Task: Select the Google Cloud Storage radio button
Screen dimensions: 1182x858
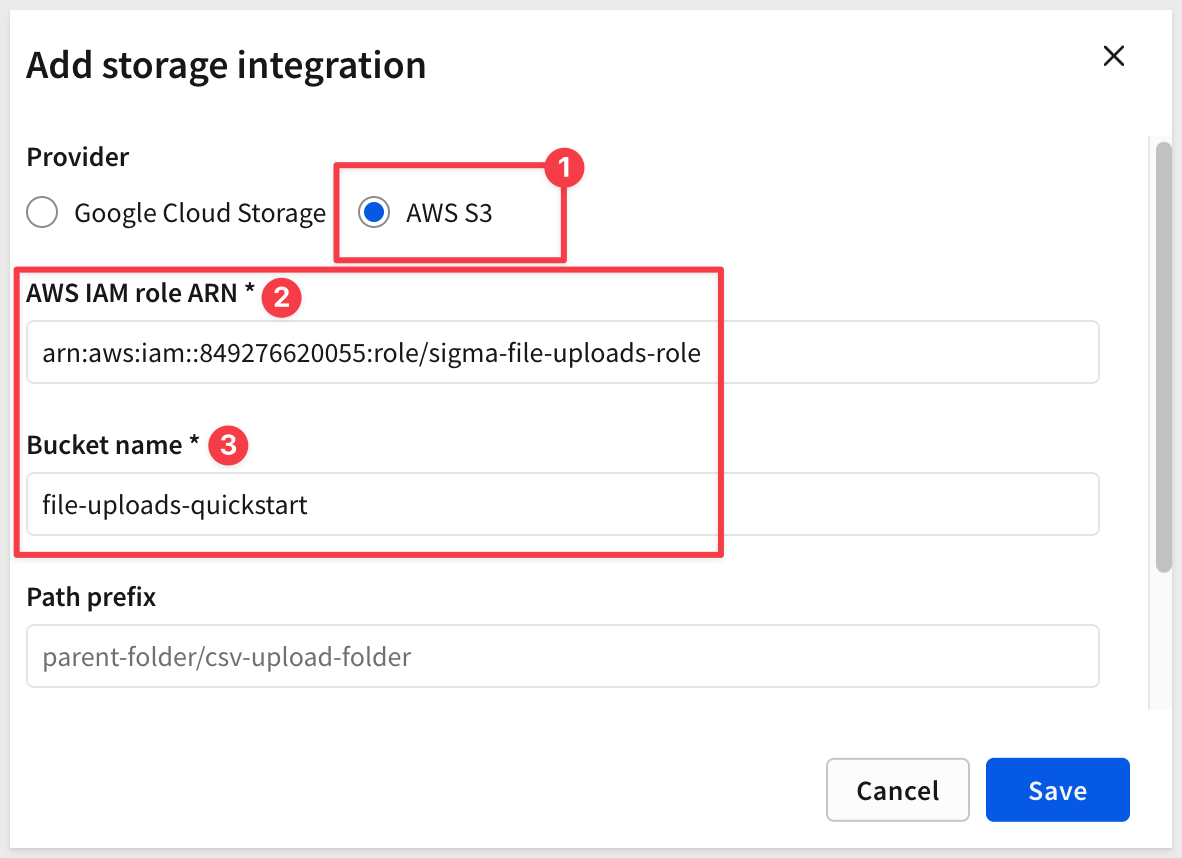Action: [42, 213]
